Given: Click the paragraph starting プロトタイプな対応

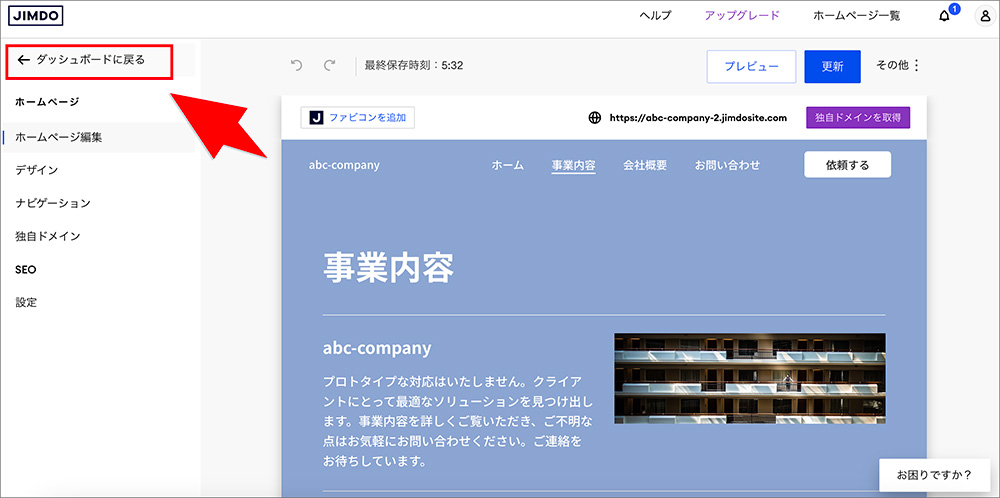Looking at the screenshot, I should [x=458, y=421].
